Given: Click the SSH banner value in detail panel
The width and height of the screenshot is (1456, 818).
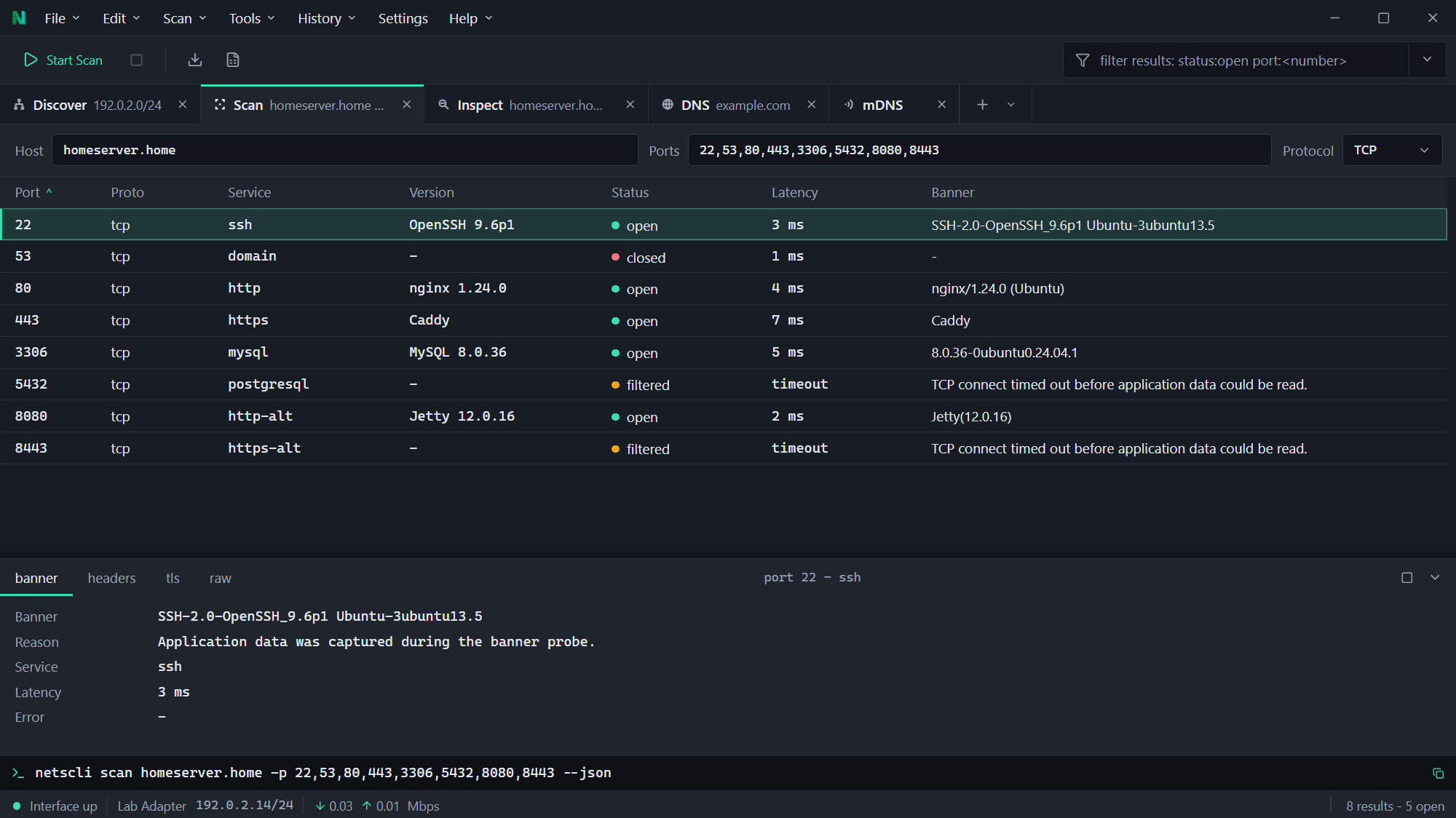Looking at the screenshot, I should pyautogui.click(x=320, y=616).
